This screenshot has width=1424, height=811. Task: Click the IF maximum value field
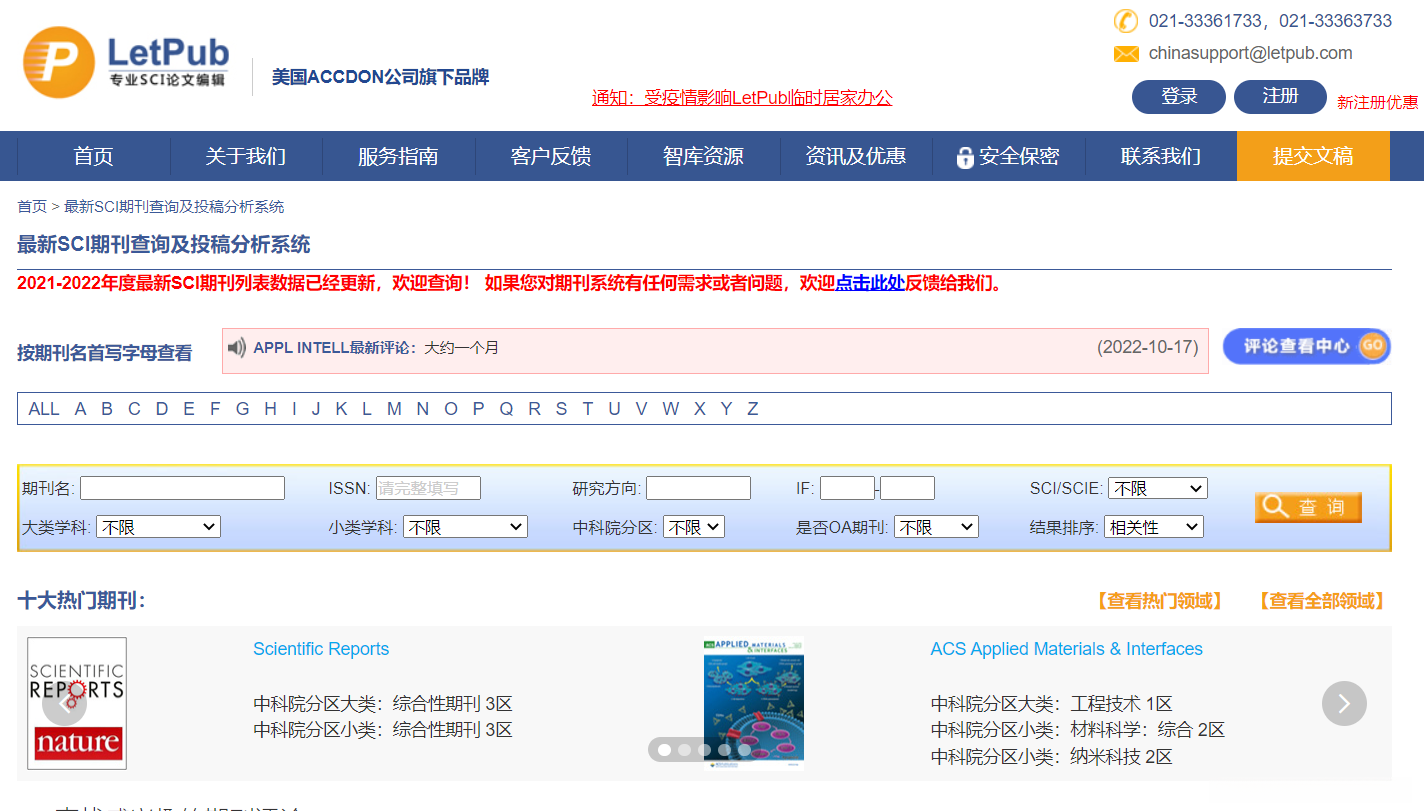[907, 488]
